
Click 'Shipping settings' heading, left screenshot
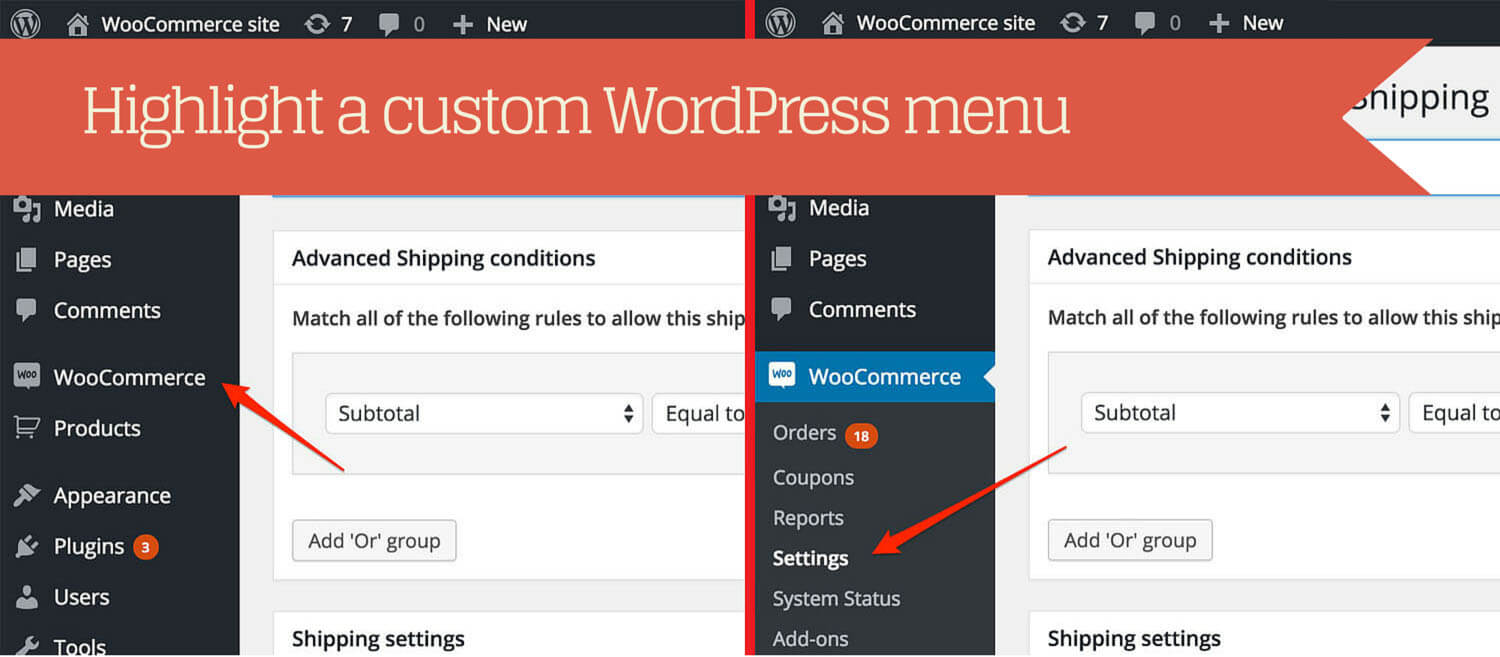(x=378, y=639)
